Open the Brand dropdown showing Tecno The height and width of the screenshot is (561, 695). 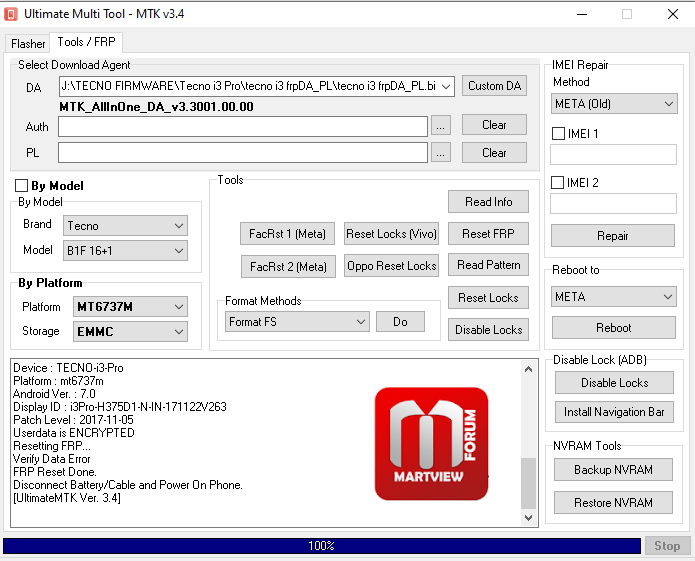(x=125, y=226)
